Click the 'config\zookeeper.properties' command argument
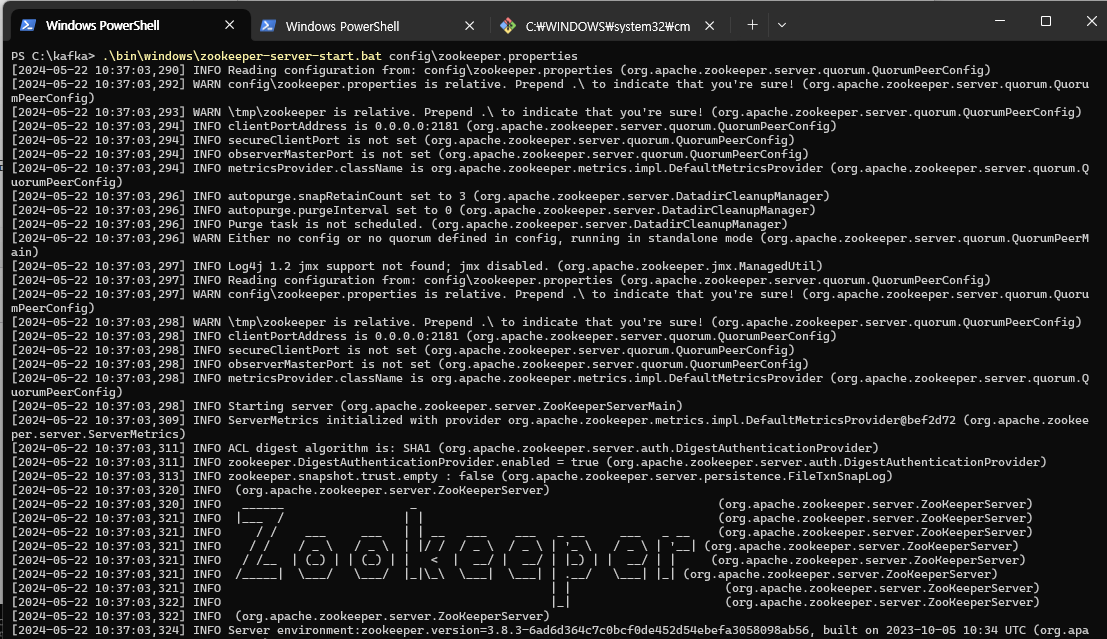The width and height of the screenshot is (1107, 639). click(x=483, y=56)
